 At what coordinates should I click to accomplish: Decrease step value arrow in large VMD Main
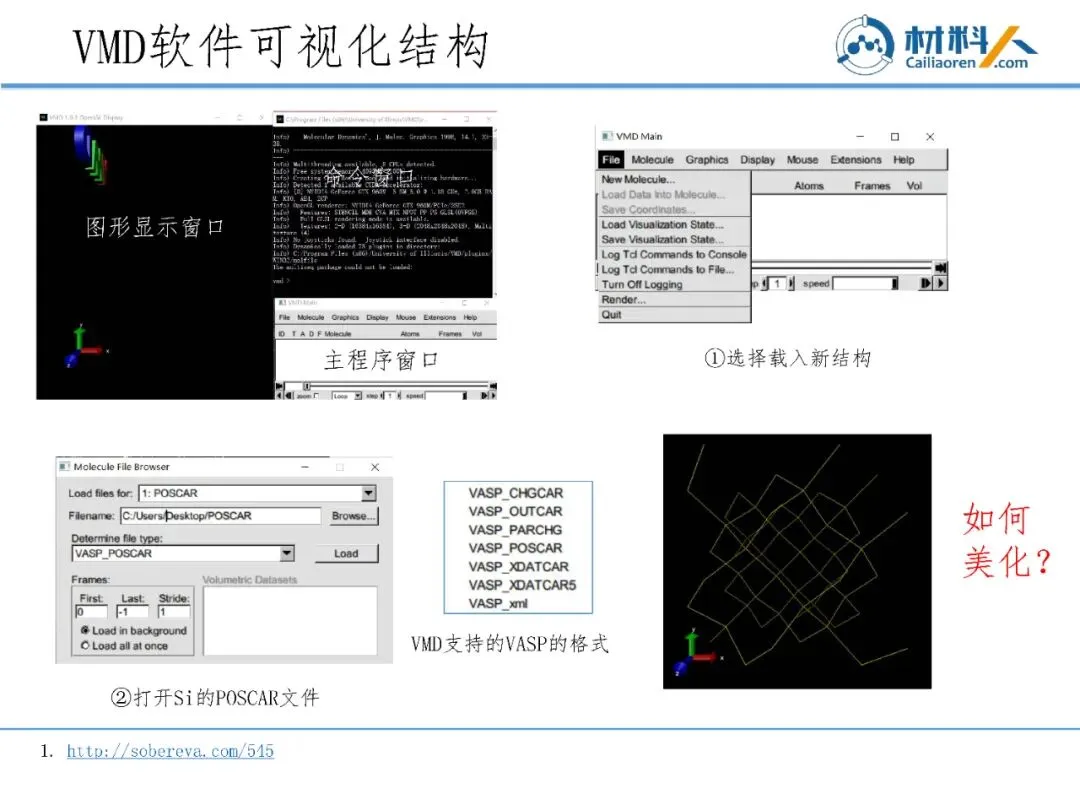[765, 283]
